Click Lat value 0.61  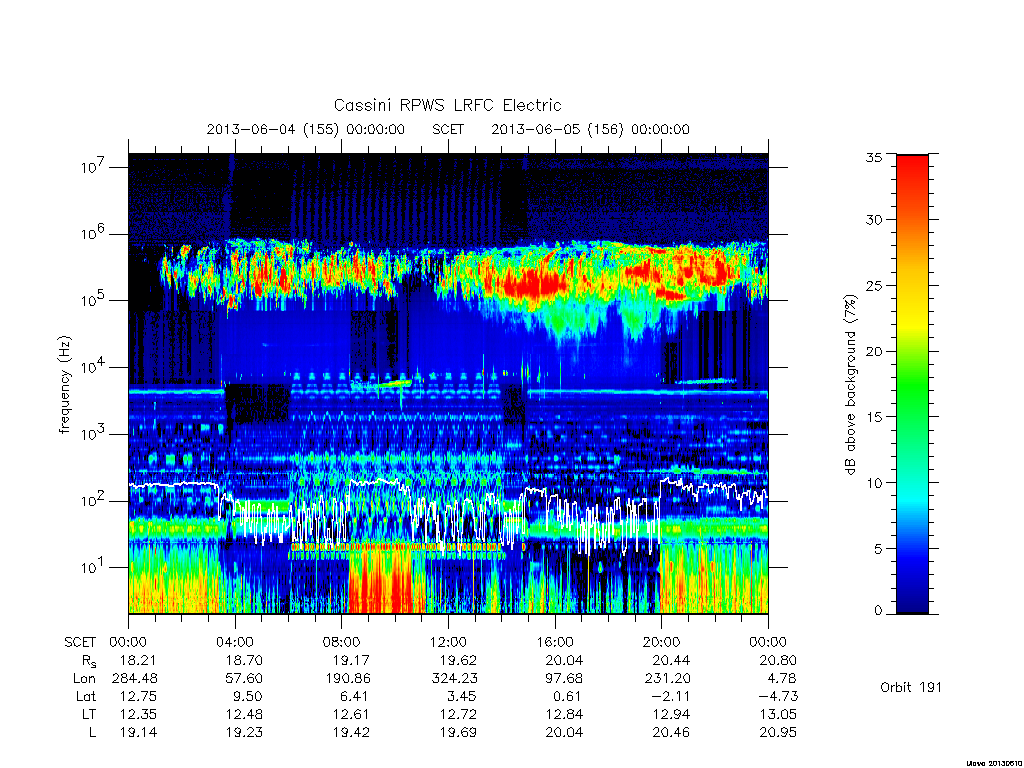tap(569, 696)
